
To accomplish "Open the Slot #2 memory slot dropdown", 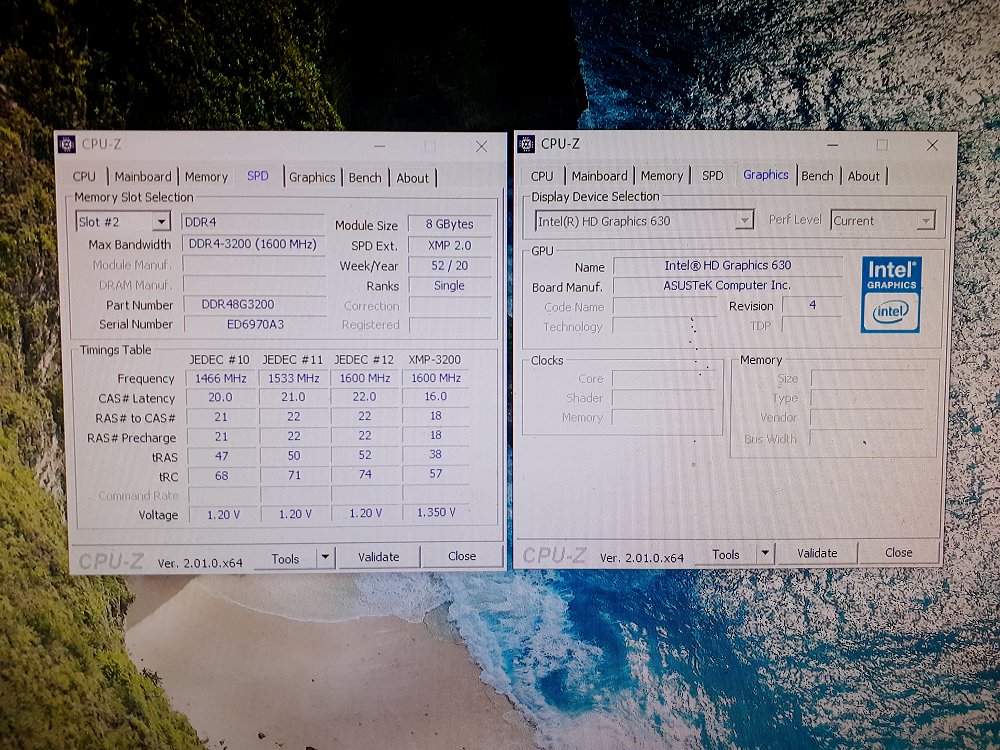I will click(160, 222).
